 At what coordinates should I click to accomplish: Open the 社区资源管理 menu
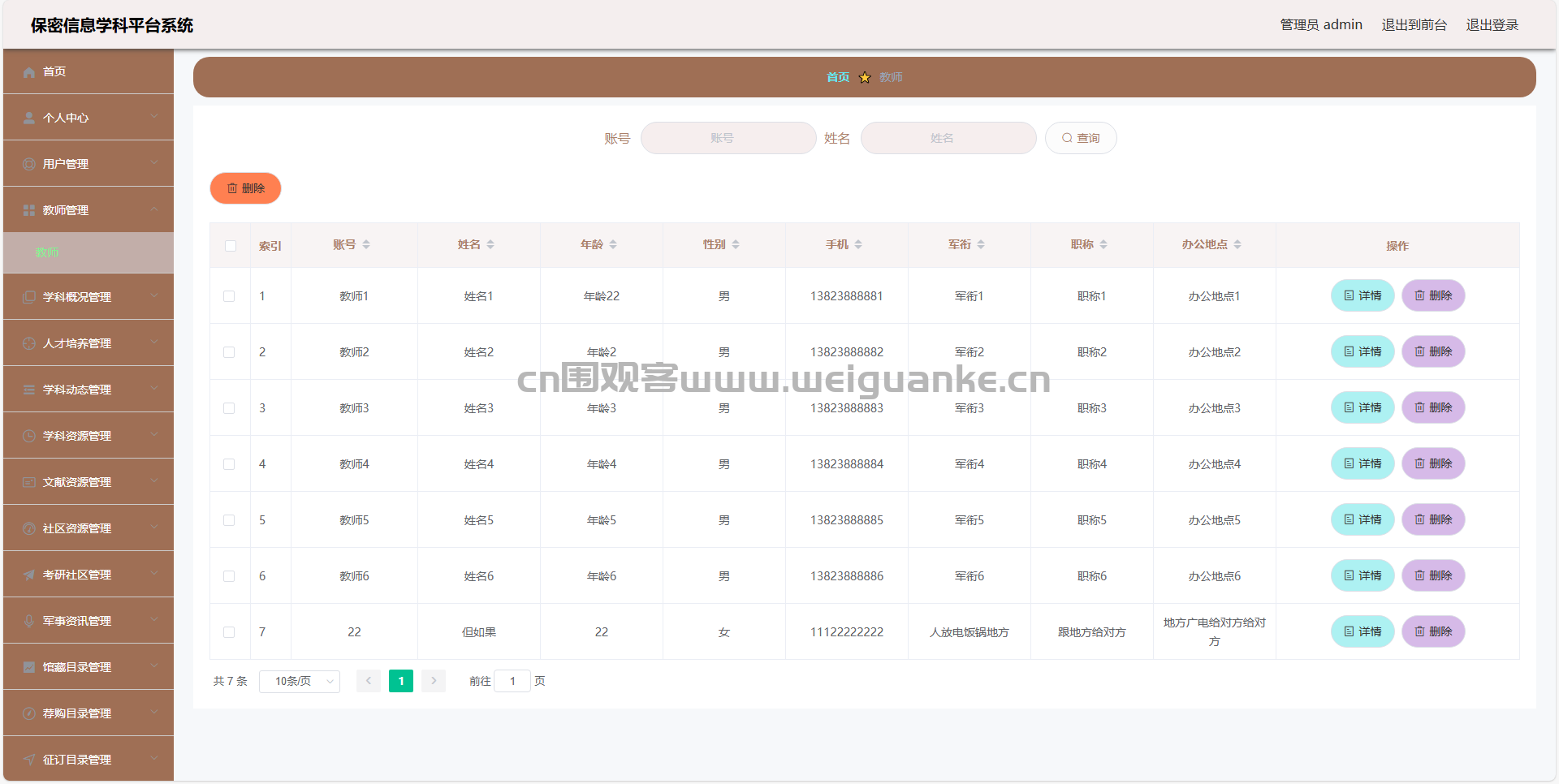pyautogui.click(x=89, y=528)
